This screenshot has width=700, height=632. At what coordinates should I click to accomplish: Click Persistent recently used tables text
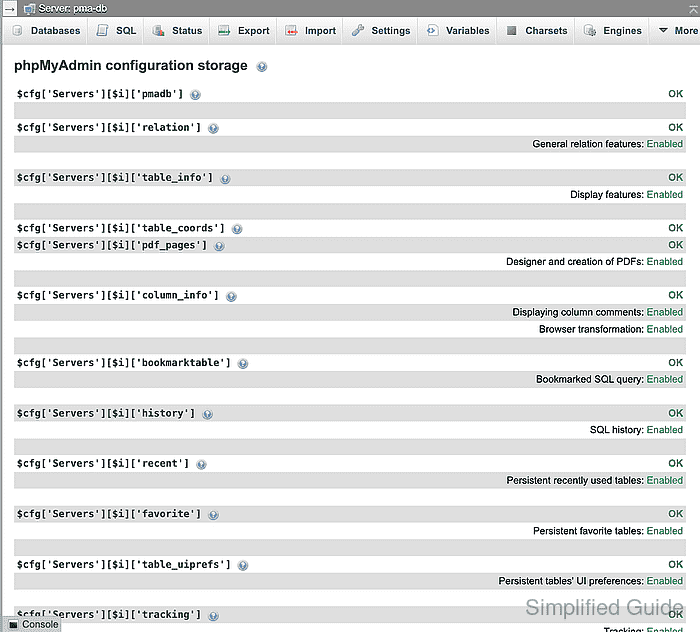[575, 480]
